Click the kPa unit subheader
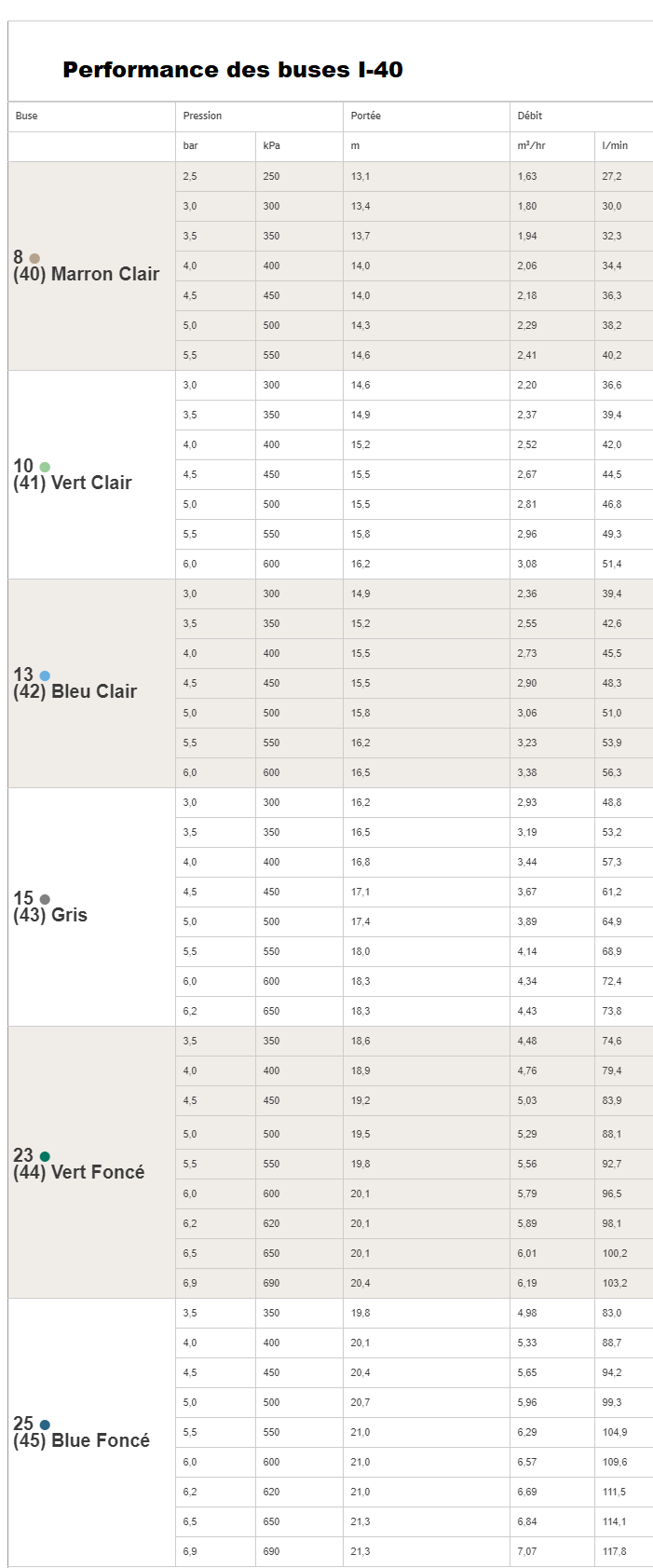The height and width of the screenshot is (1568, 653). pyautogui.click(x=271, y=145)
